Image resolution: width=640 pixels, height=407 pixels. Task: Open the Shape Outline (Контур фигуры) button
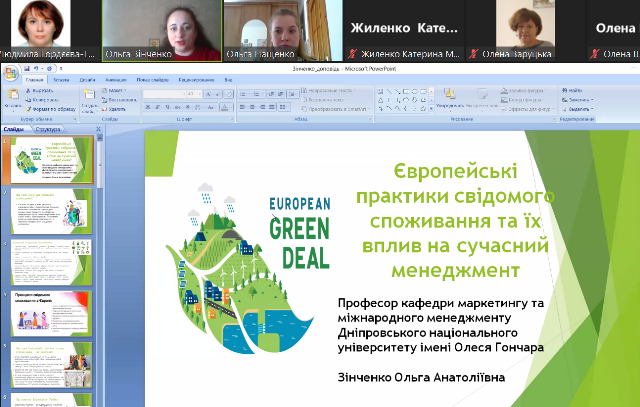tap(522, 100)
